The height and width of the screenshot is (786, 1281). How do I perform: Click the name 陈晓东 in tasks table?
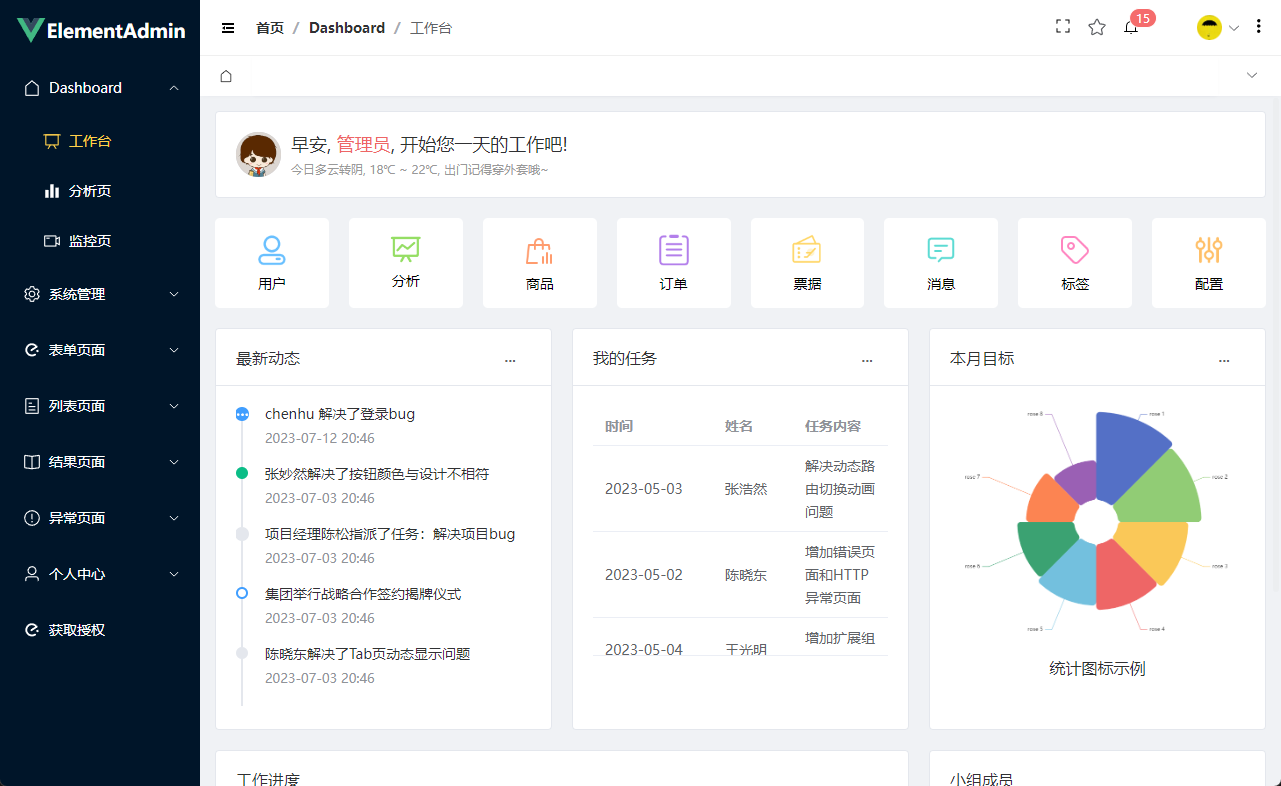click(x=746, y=575)
